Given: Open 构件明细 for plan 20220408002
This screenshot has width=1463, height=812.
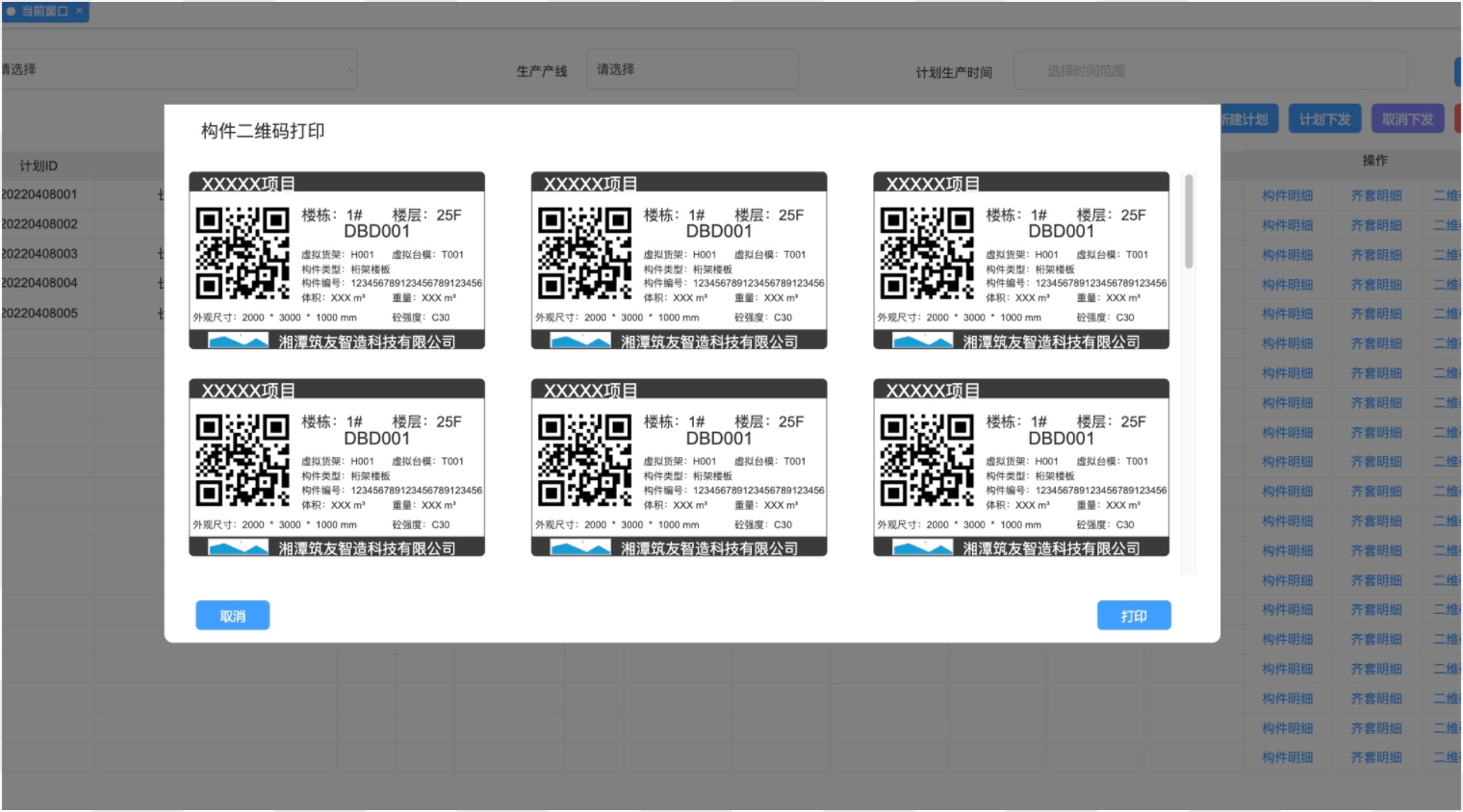Looking at the screenshot, I should 1288,225.
